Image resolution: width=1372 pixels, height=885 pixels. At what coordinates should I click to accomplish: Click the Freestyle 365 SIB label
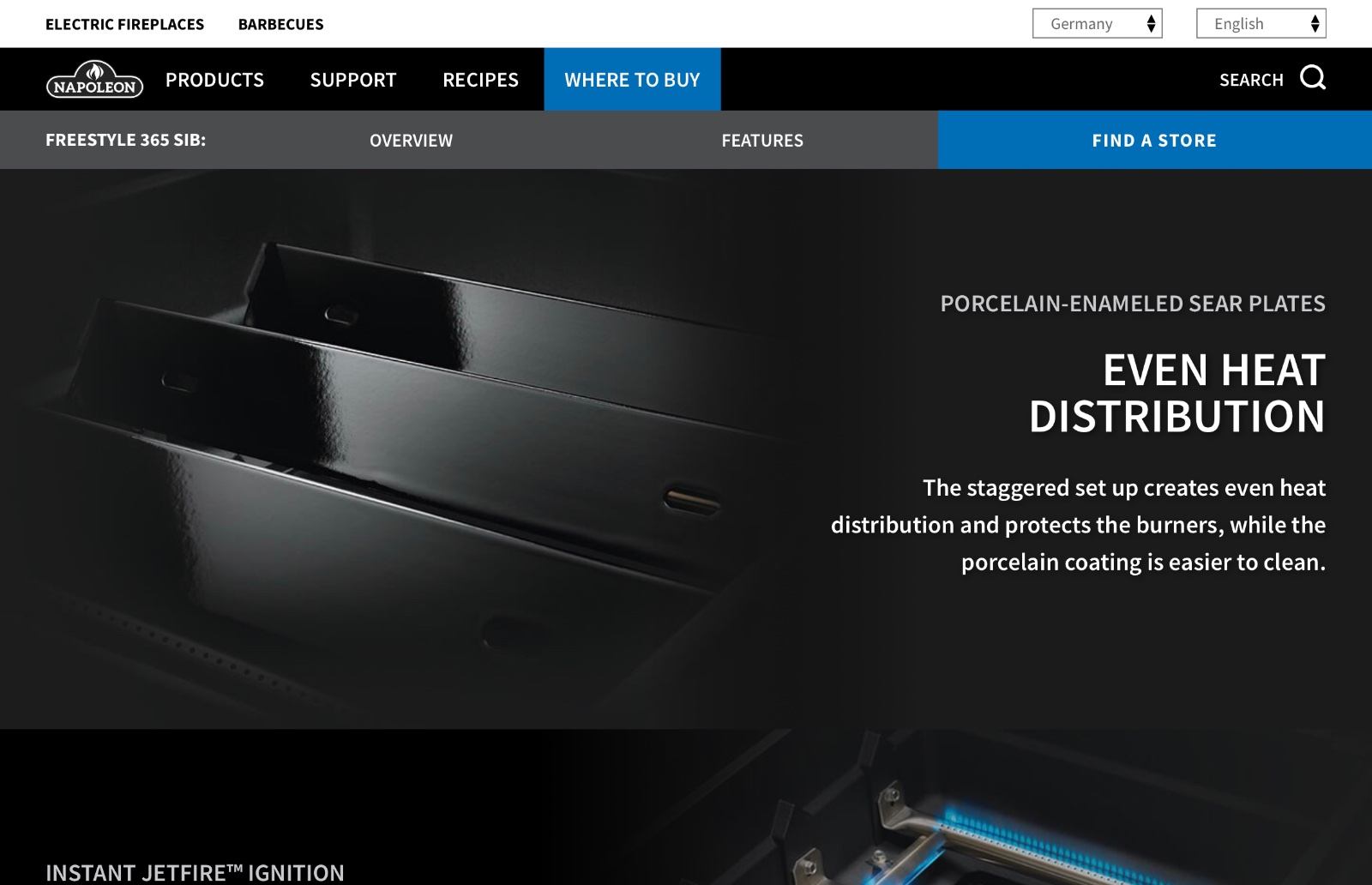click(x=125, y=140)
